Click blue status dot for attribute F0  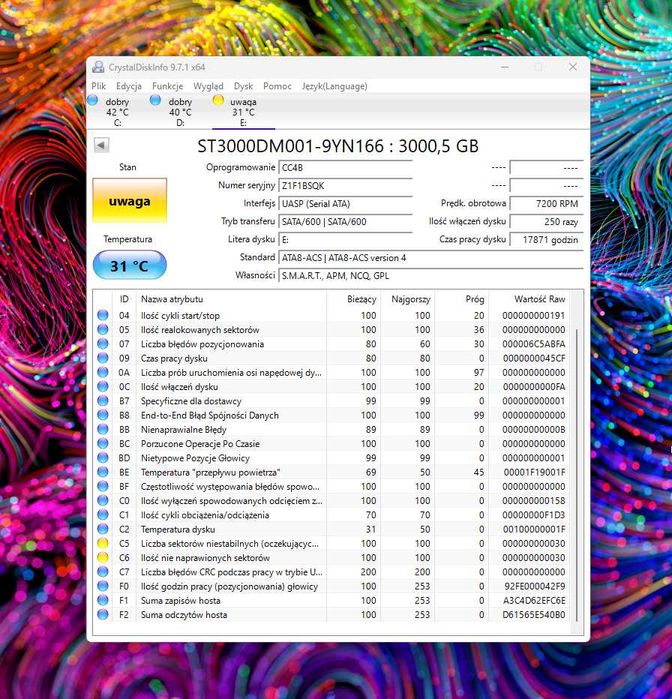(103, 586)
